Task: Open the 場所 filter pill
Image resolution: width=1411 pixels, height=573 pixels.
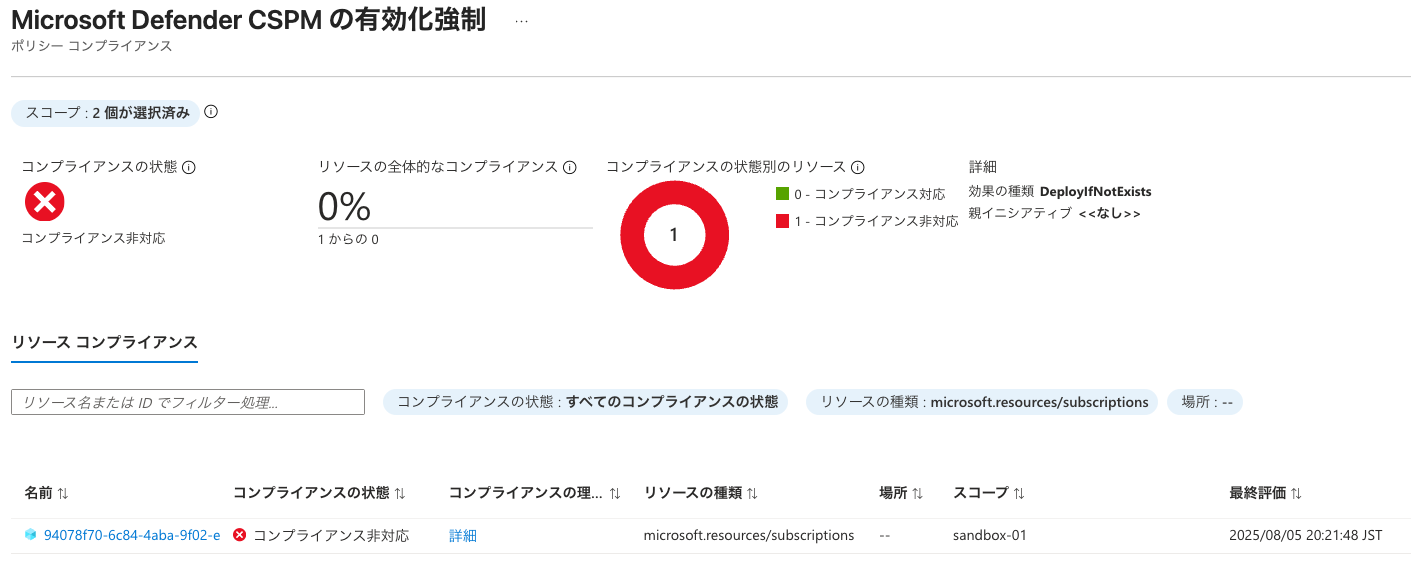Action: [x=1205, y=402]
